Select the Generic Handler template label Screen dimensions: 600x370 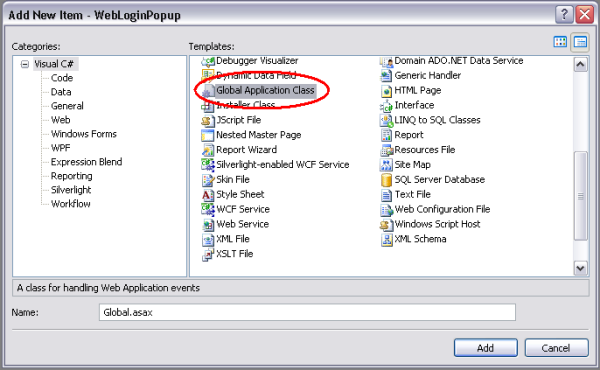(x=427, y=75)
